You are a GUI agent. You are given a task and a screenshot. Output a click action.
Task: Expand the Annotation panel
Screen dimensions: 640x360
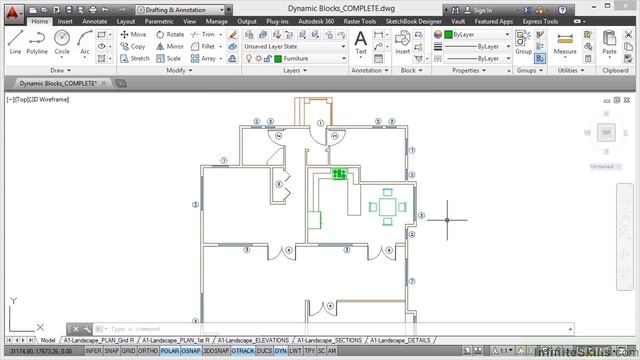pos(370,71)
